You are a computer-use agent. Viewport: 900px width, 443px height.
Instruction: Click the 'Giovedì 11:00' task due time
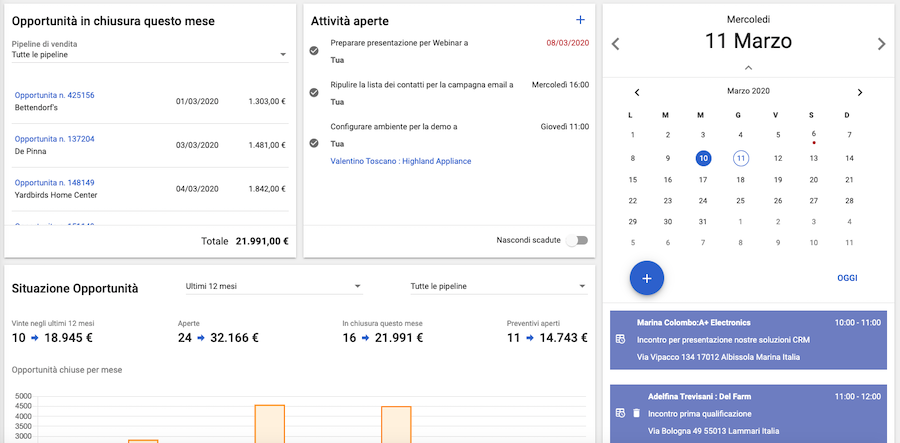click(x=565, y=127)
